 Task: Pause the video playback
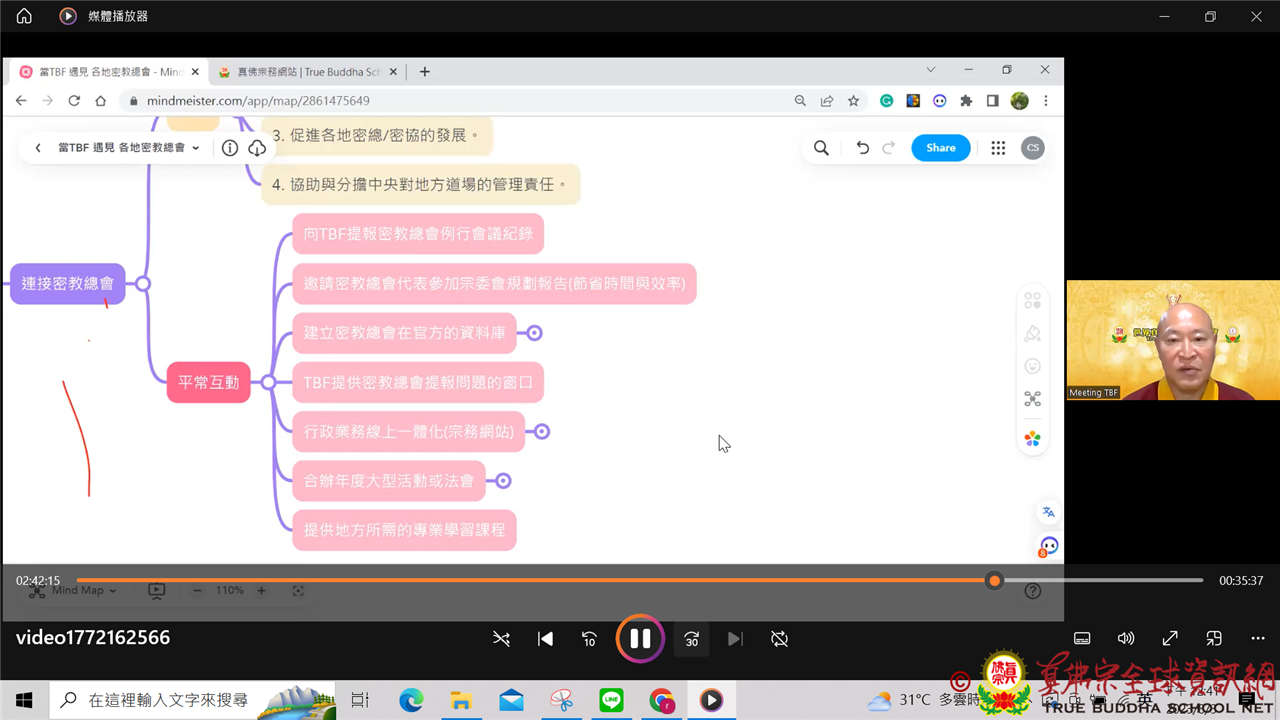[x=640, y=639]
